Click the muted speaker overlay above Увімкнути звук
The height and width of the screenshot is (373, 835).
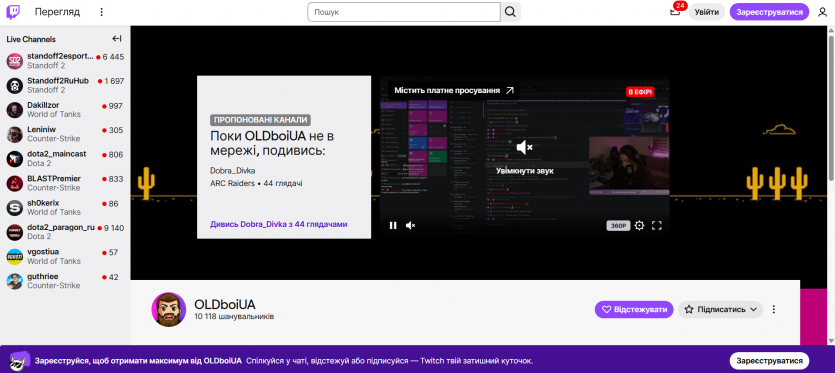(525, 148)
